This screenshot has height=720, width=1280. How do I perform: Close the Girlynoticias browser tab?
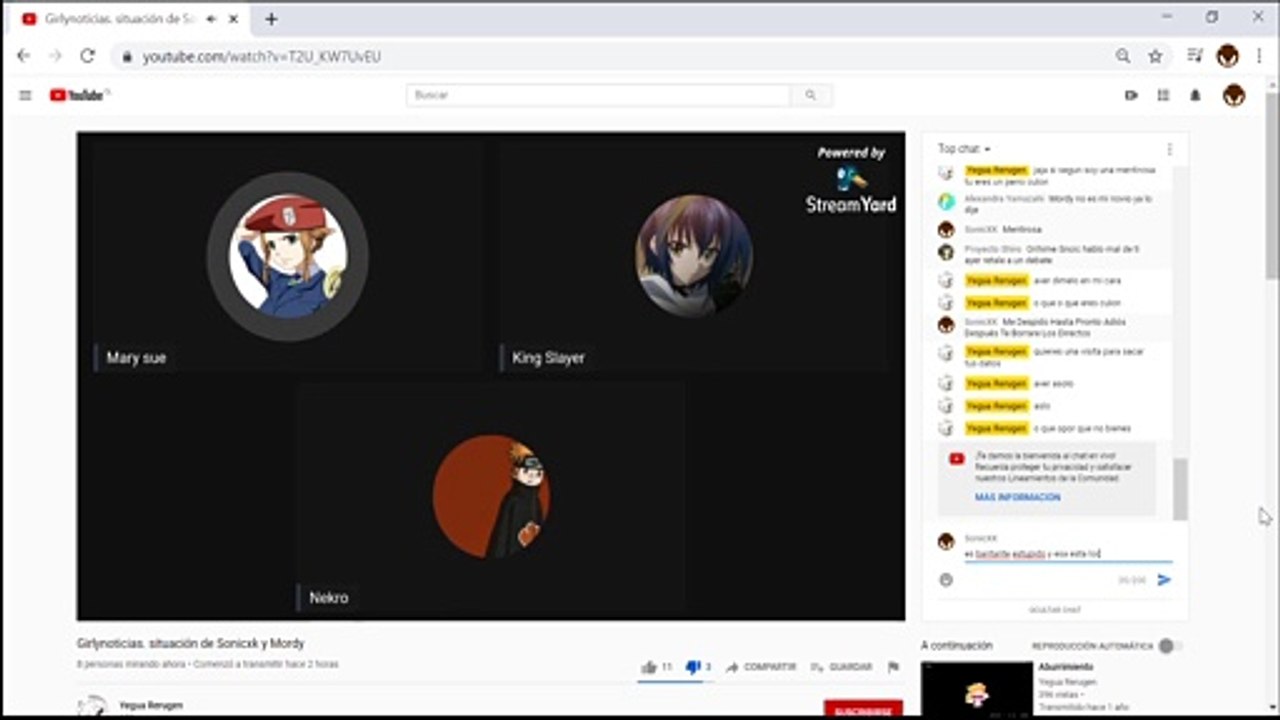pyautogui.click(x=232, y=18)
